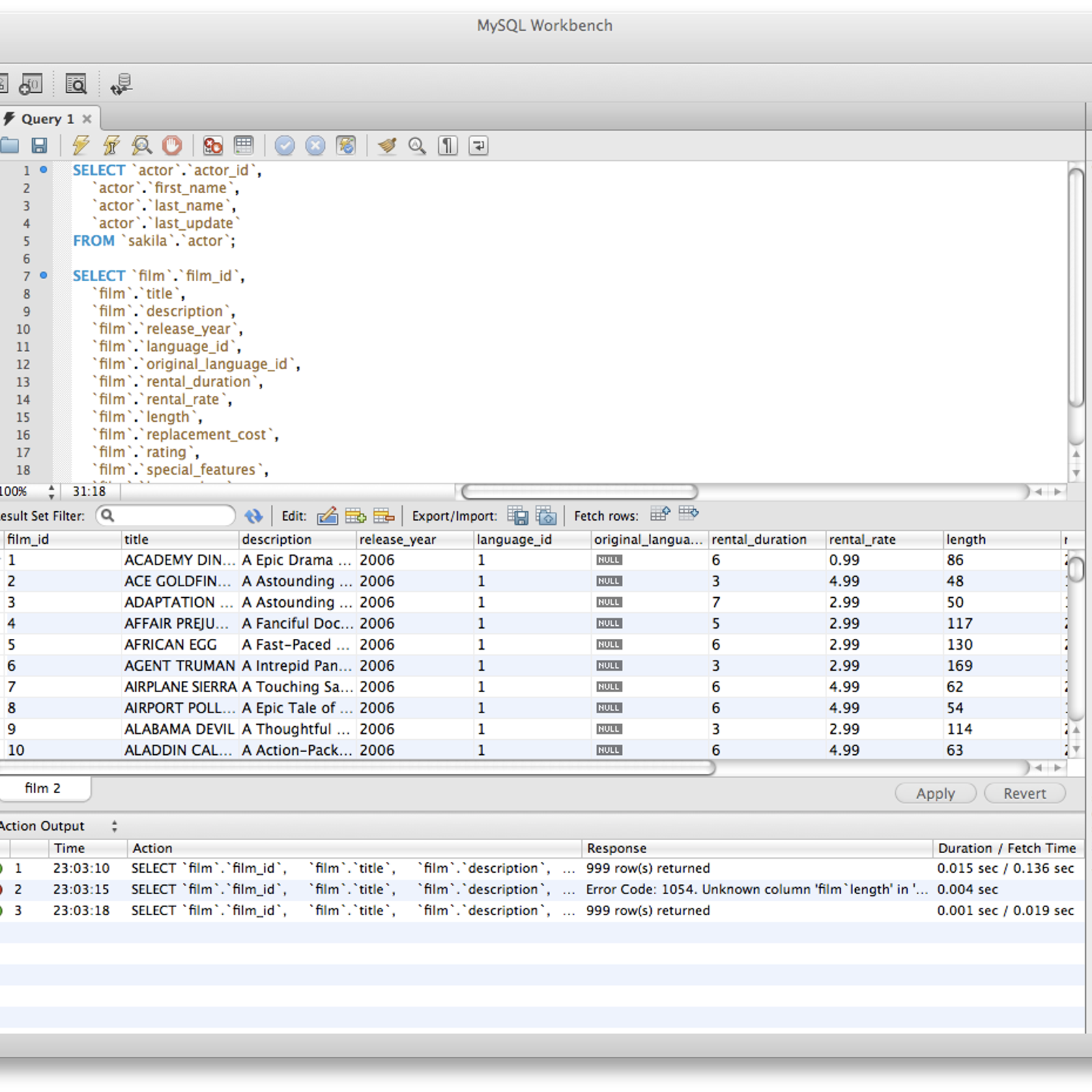Click the statement marker at line 7
This screenshot has width=1092, height=1092.
[x=44, y=275]
